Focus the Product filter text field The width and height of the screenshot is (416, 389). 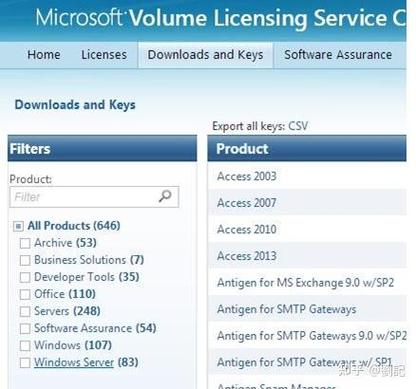pos(94,197)
